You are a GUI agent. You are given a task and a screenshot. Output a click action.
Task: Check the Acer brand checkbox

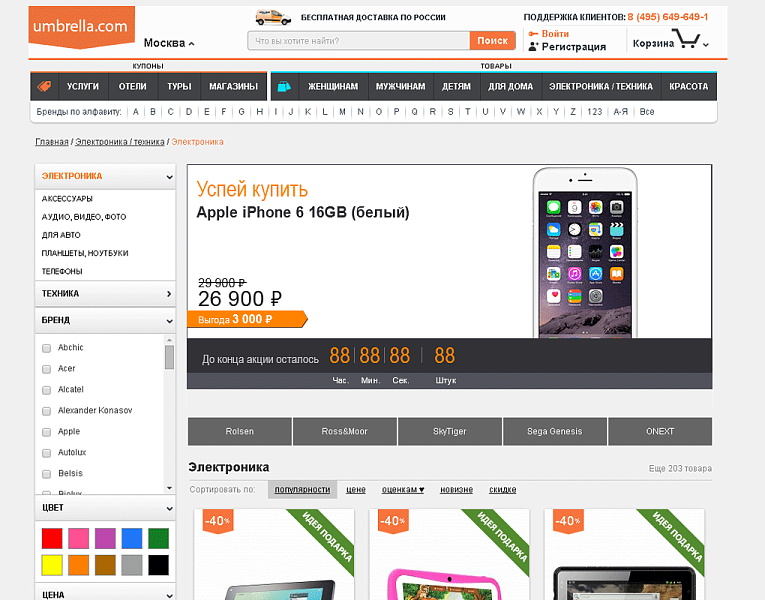(46, 369)
